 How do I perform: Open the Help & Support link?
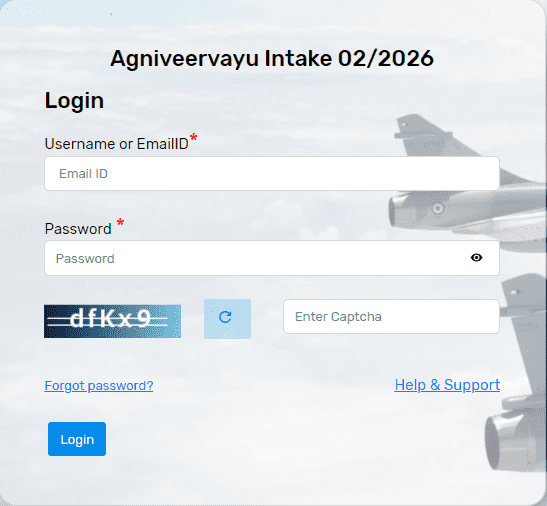point(447,385)
